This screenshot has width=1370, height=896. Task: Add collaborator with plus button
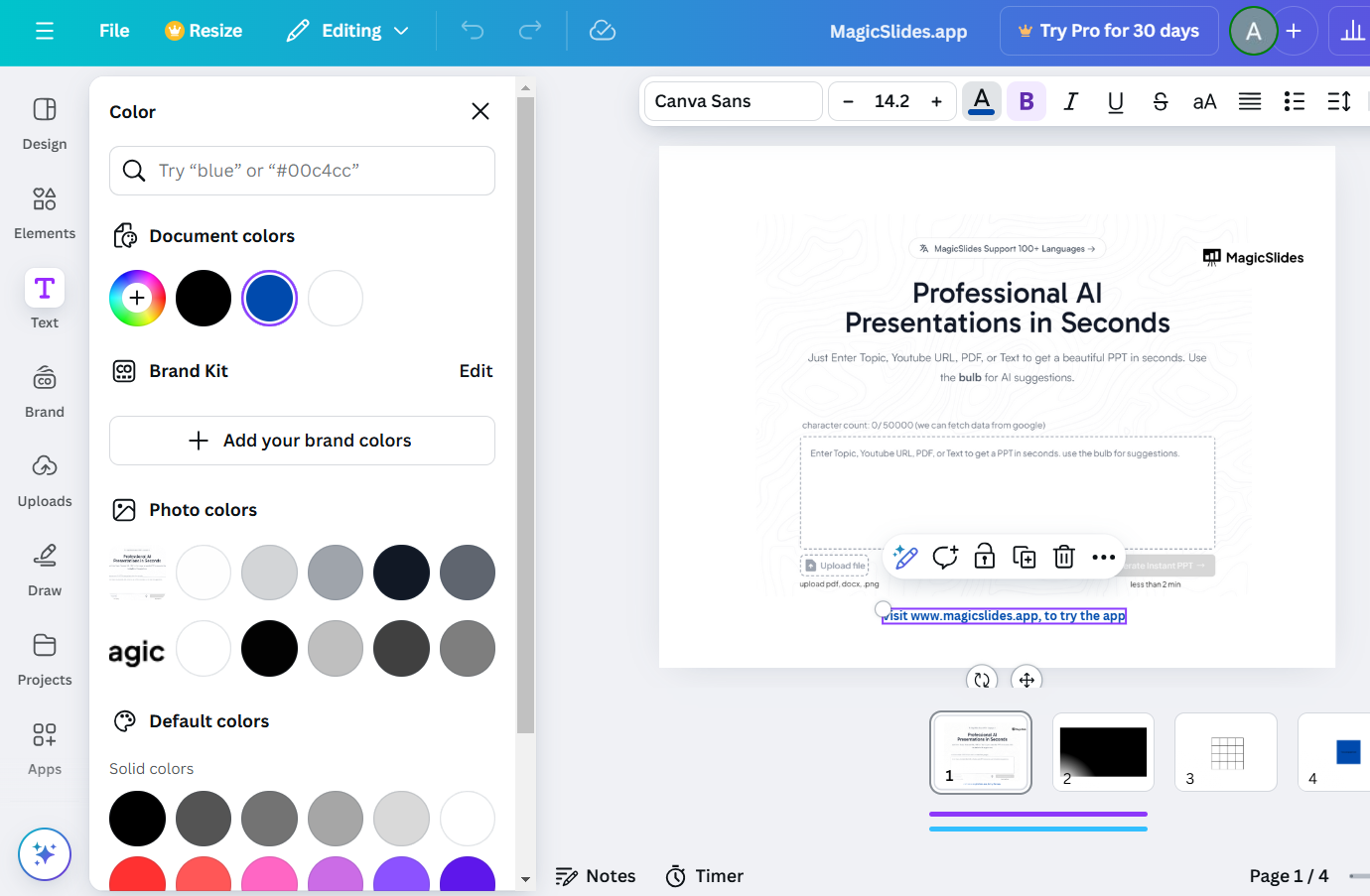1294,31
